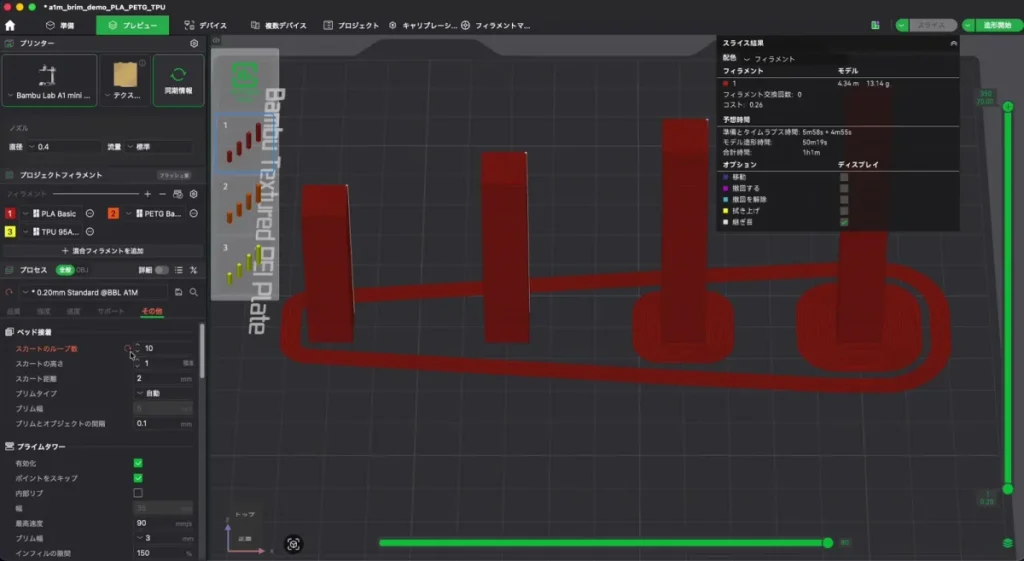Uncheck ポイントをスキップ checkbox
Viewport: 1024px width, 561px height.
(x=138, y=478)
